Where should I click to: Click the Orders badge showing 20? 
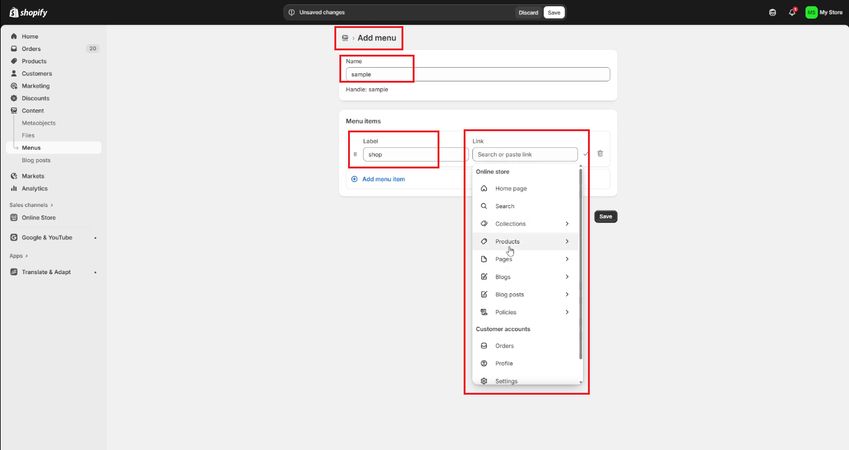[x=93, y=49]
